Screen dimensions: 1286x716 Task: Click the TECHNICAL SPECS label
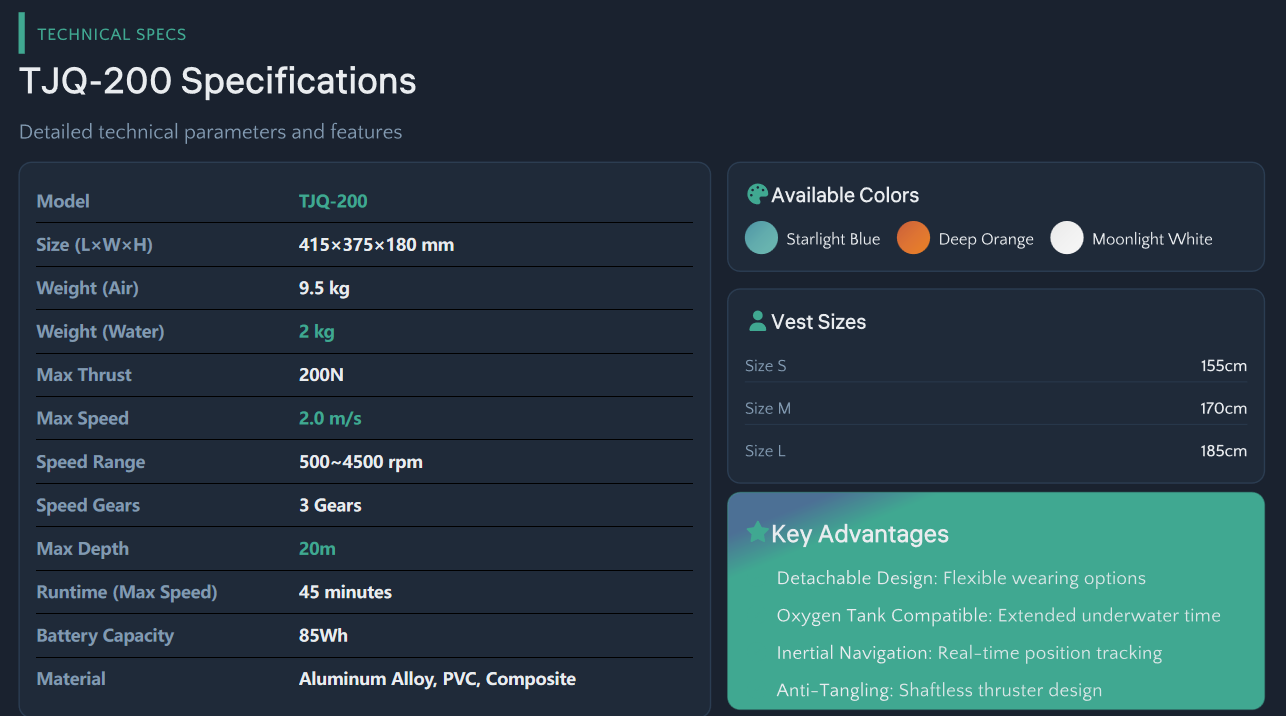(x=112, y=34)
